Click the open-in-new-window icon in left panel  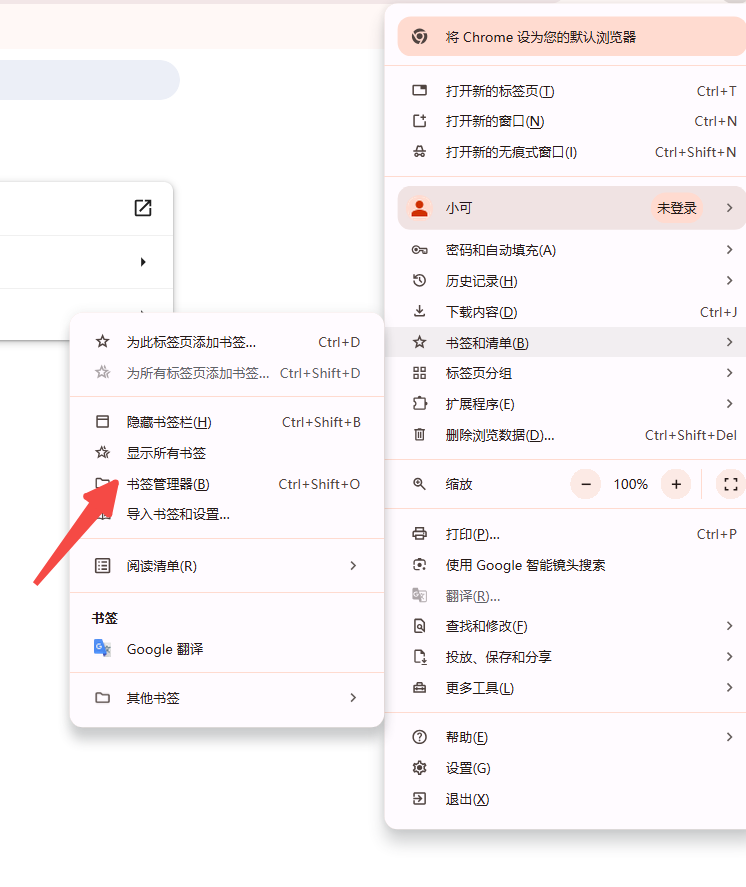[x=143, y=208]
